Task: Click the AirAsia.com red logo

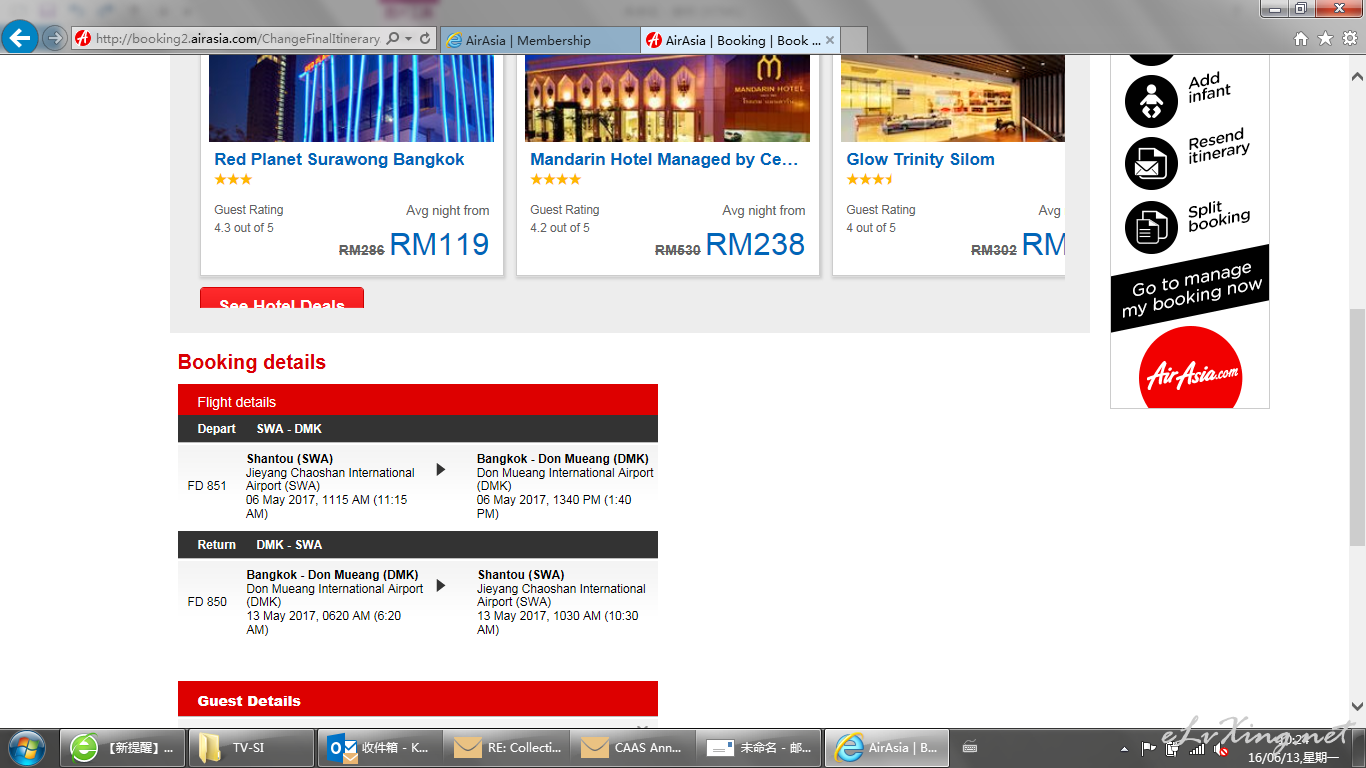Action: 1190,371
